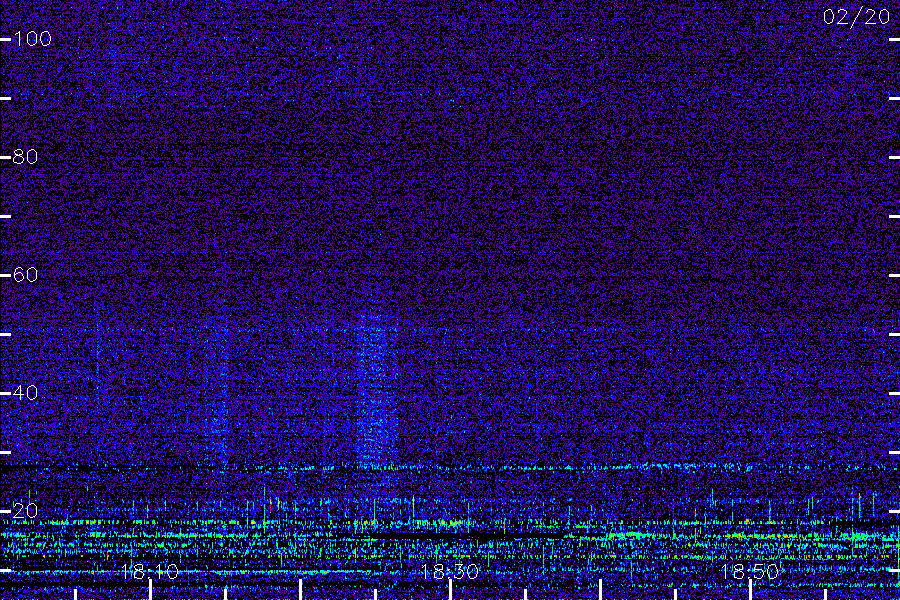Click the 80 frequency axis label

pyautogui.click(x=25, y=157)
